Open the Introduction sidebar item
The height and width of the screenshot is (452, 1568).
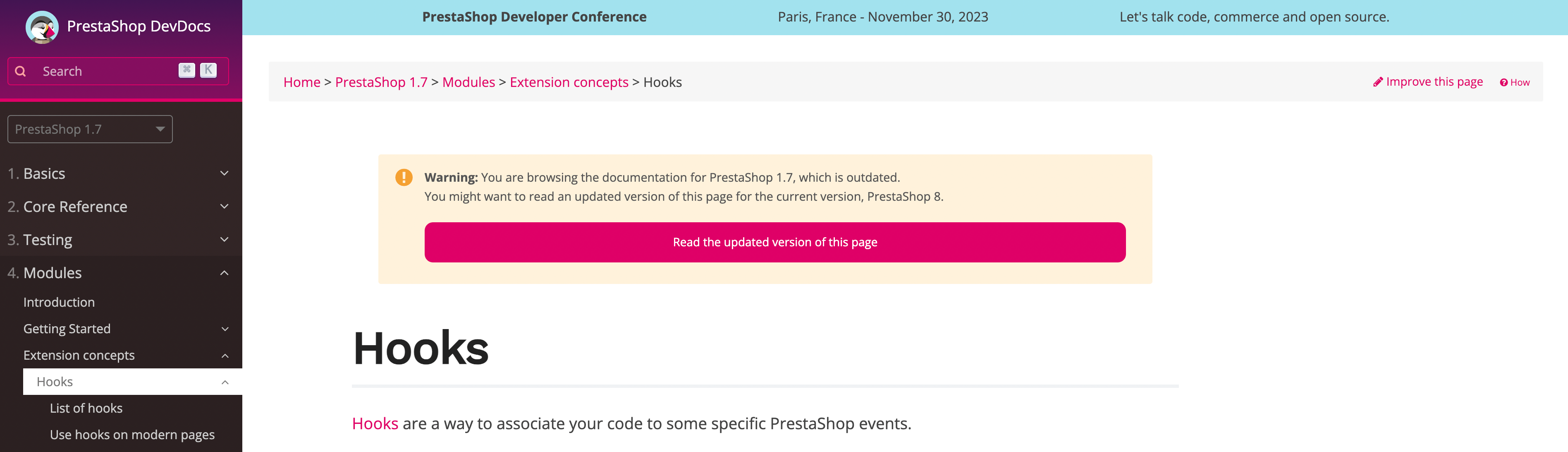click(x=59, y=302)
